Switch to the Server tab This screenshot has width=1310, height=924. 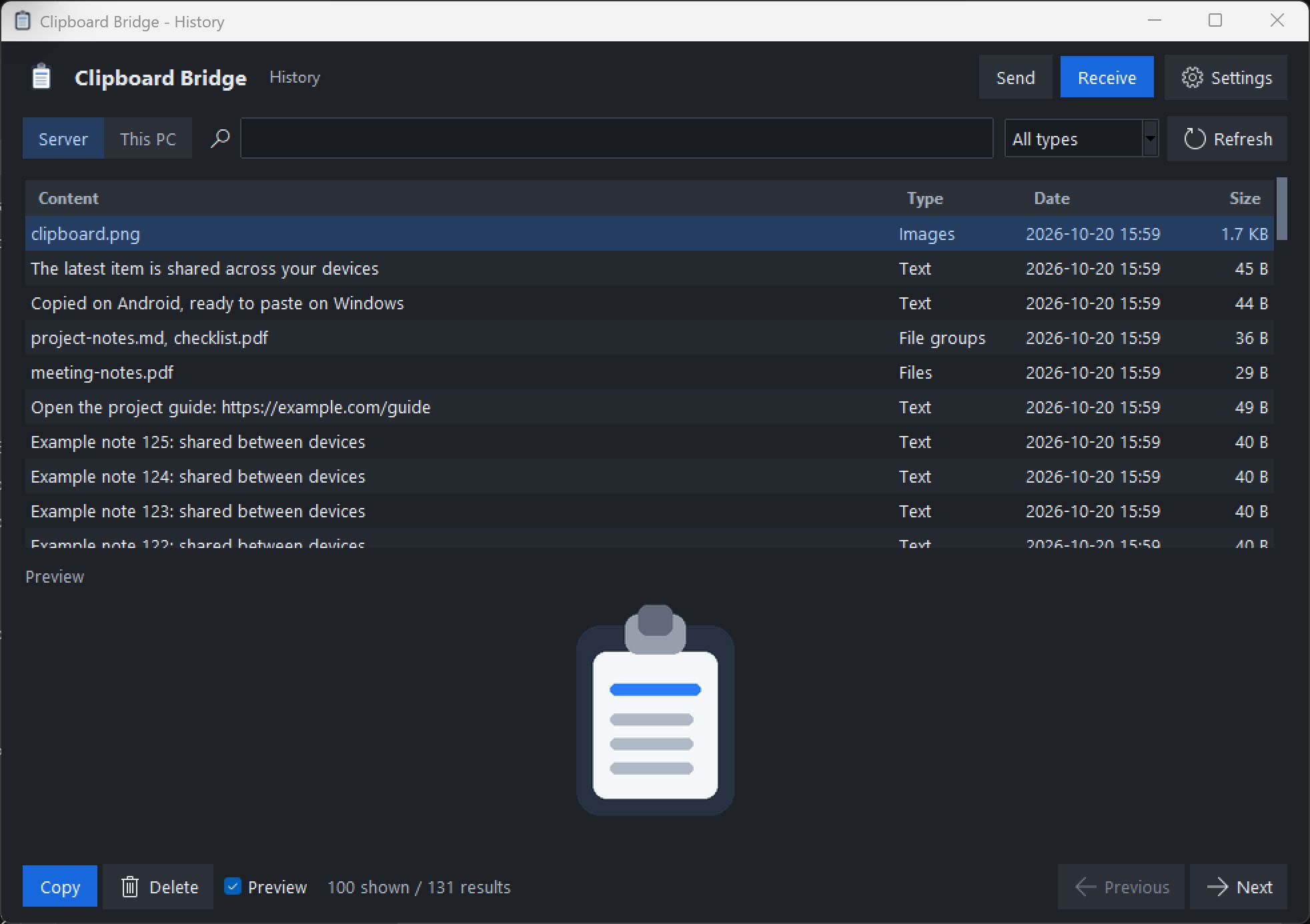tap(63, 139)
